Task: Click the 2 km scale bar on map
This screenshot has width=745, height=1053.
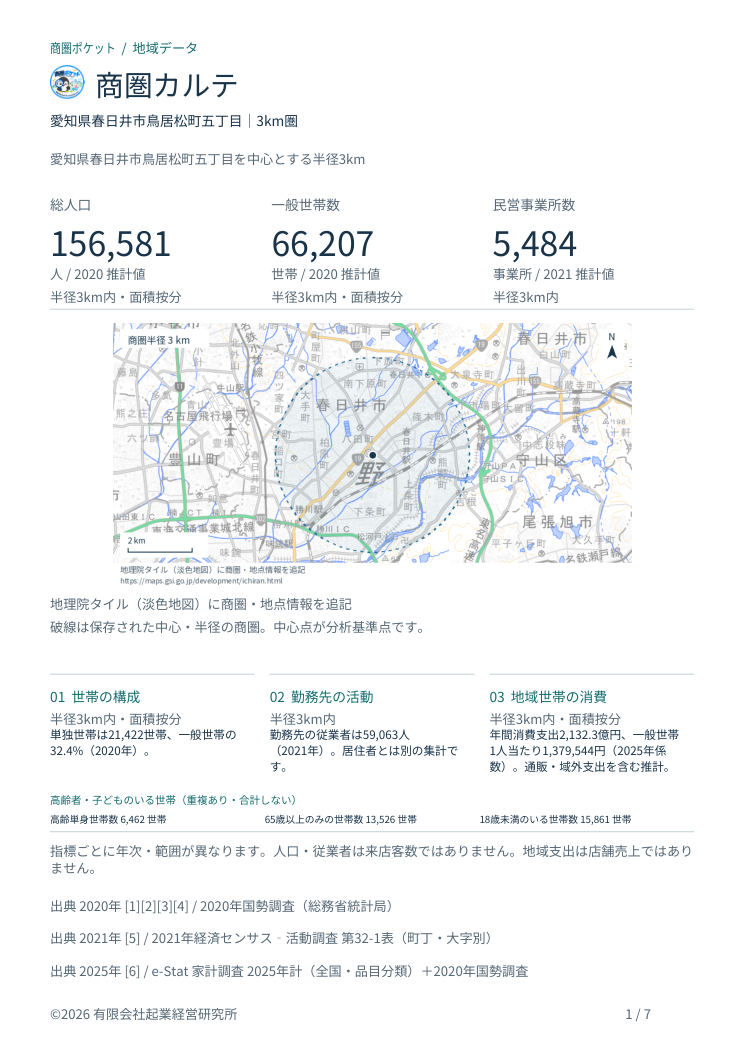Action: 160,545
